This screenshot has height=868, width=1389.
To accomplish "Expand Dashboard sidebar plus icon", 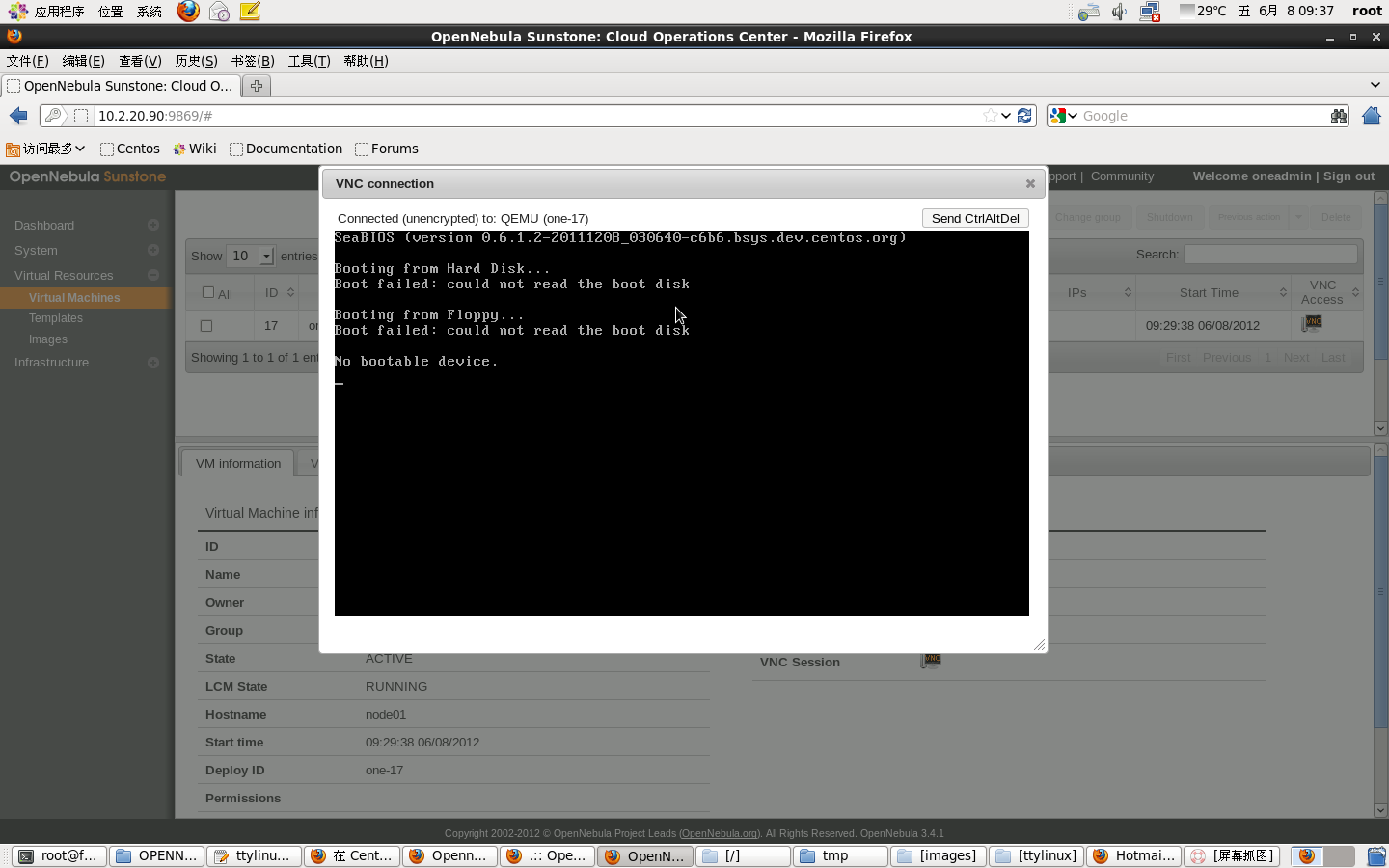I will 152,225.
